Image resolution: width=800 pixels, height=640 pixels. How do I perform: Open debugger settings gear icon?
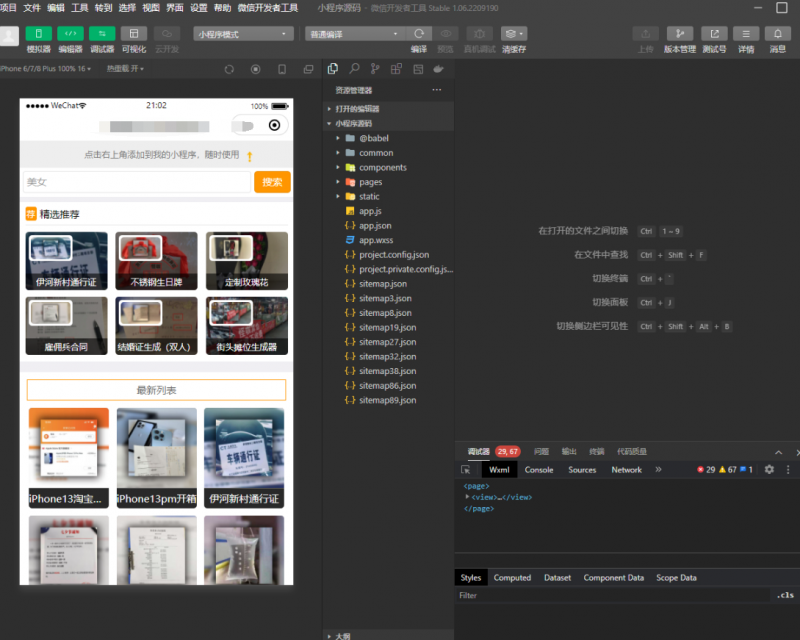tap(769, 469)
